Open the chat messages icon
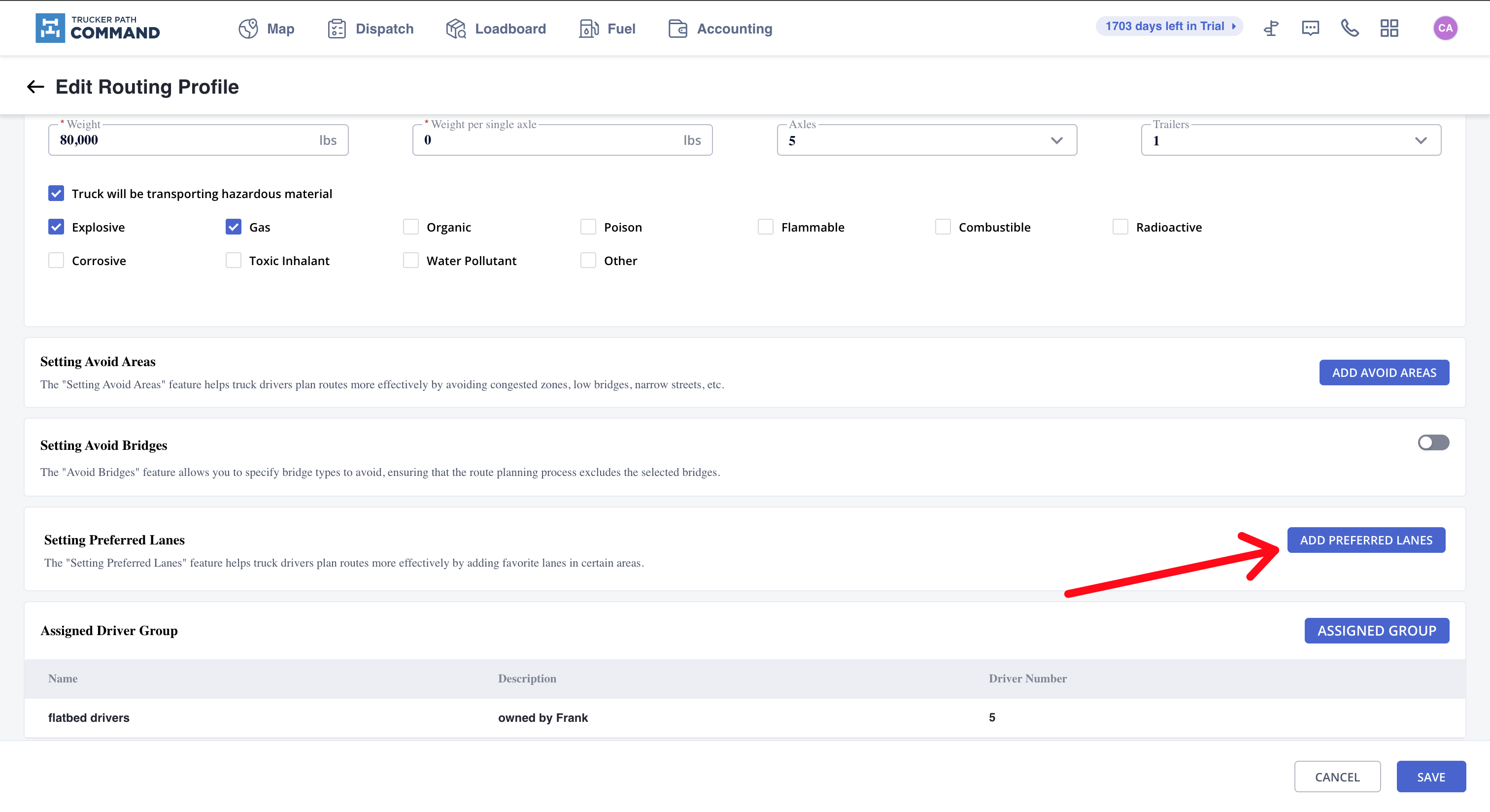The width and height of the screenshot is (1490, 812). (x=1310, y=29)
